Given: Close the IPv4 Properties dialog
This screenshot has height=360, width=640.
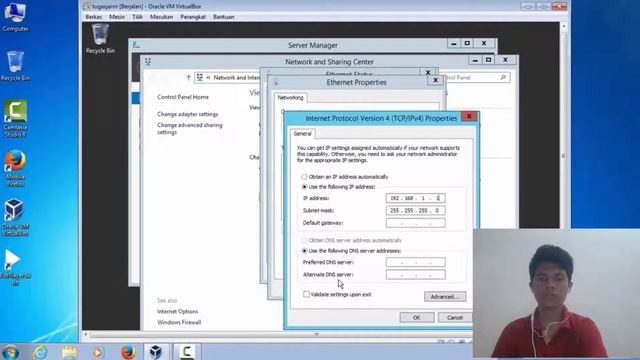Looking at the screenshot, I should (x=469, y=116).
